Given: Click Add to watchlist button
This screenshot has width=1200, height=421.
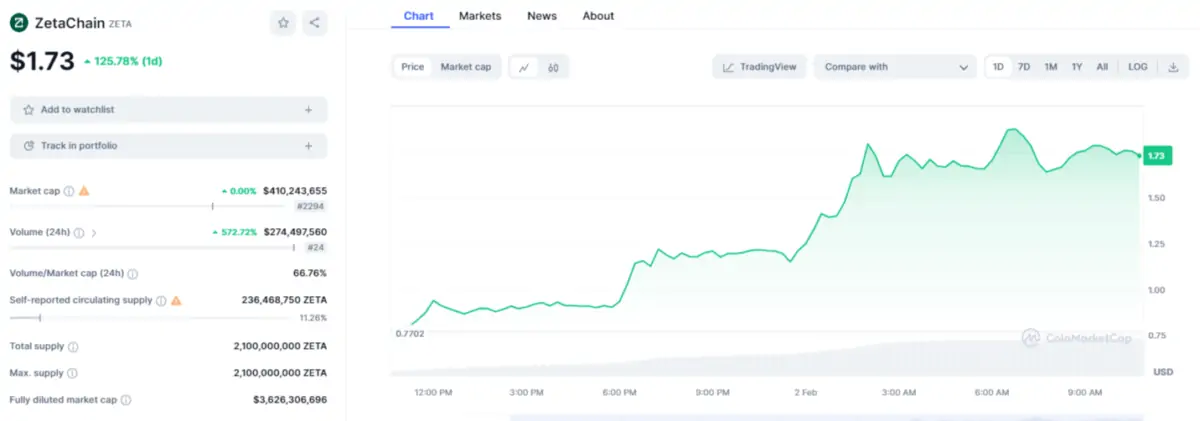Looking at the screenshot, I should tap(169, 110).
